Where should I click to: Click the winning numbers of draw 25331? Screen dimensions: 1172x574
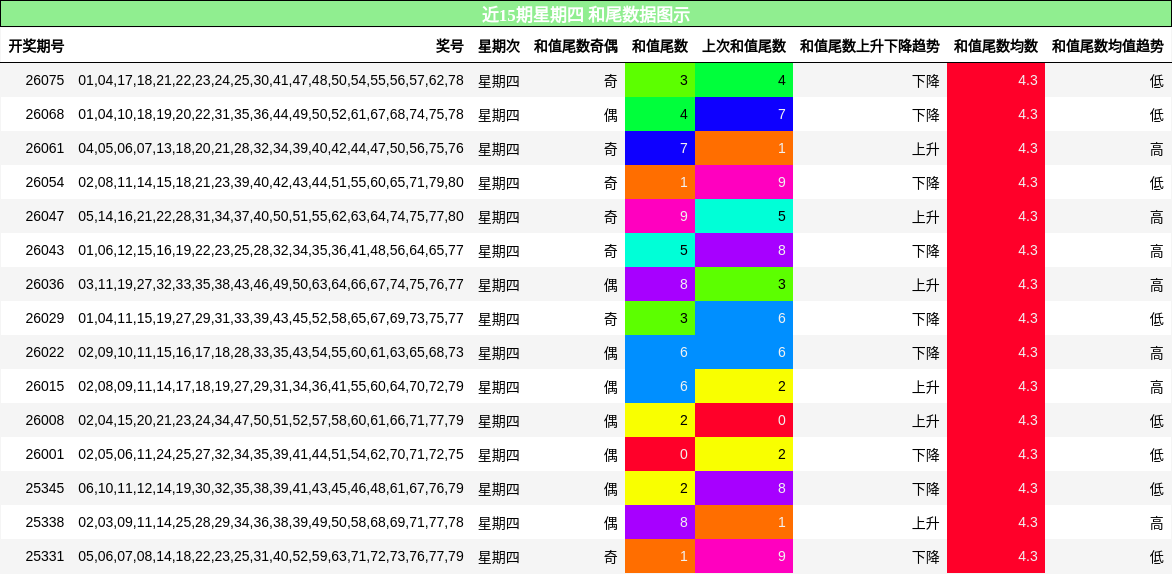pos(271,556)
